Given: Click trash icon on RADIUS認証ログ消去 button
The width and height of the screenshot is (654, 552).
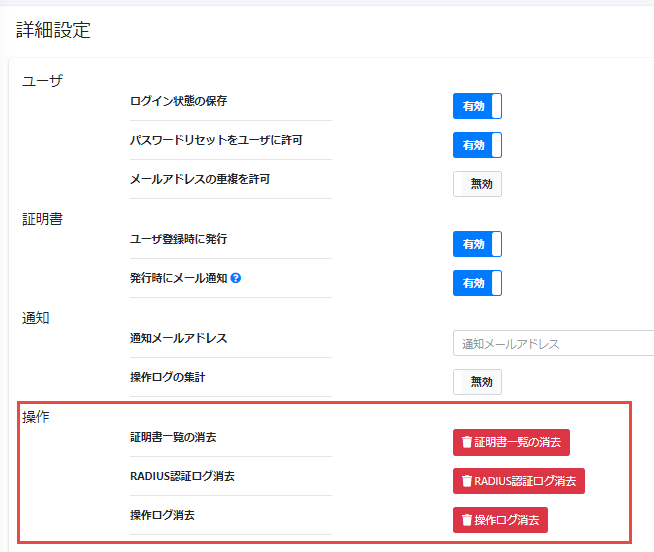Looking at the screenshot, I should [x=466, y=481].
